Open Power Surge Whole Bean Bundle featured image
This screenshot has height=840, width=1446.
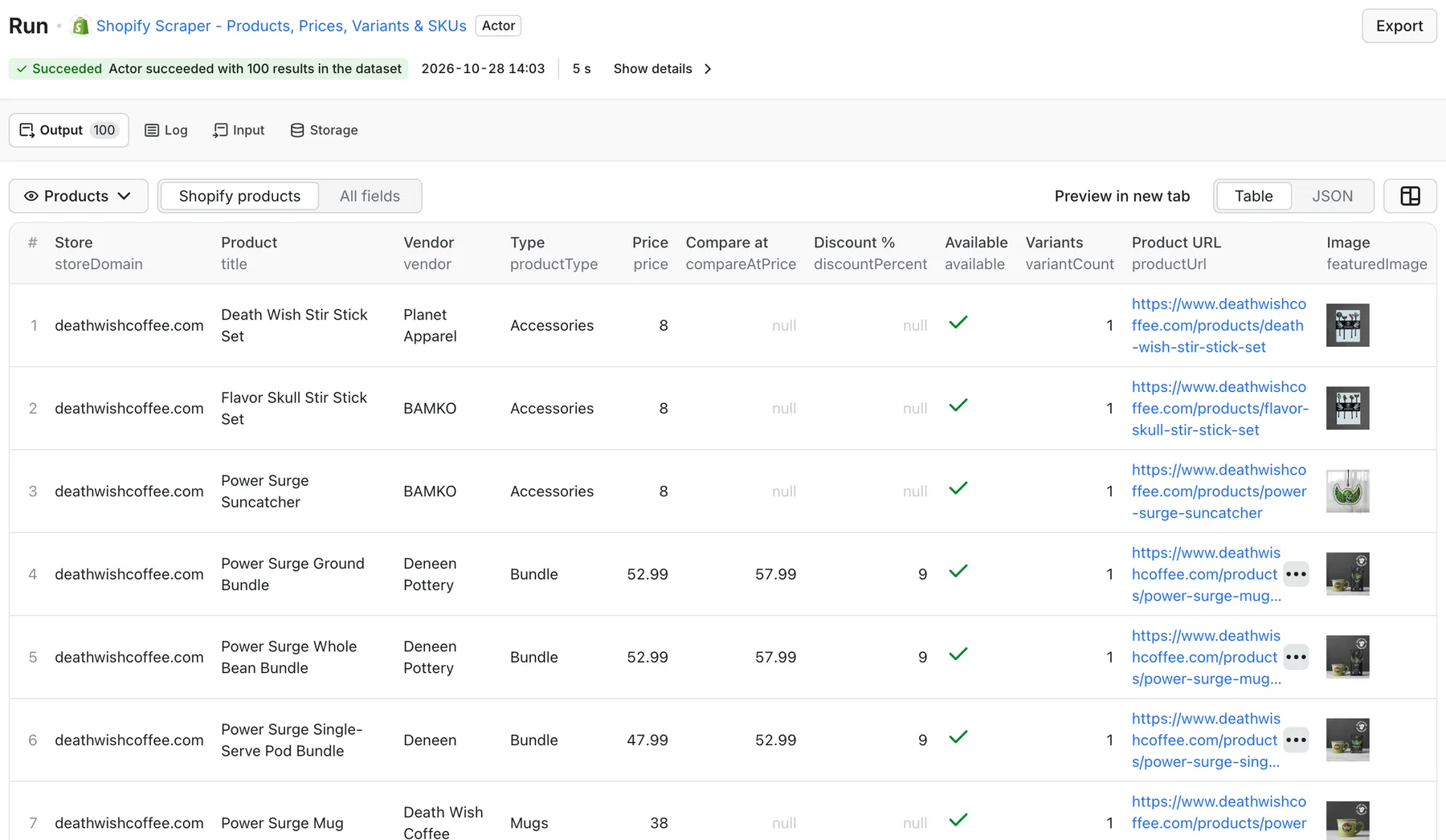click(x=1347, y=657)
